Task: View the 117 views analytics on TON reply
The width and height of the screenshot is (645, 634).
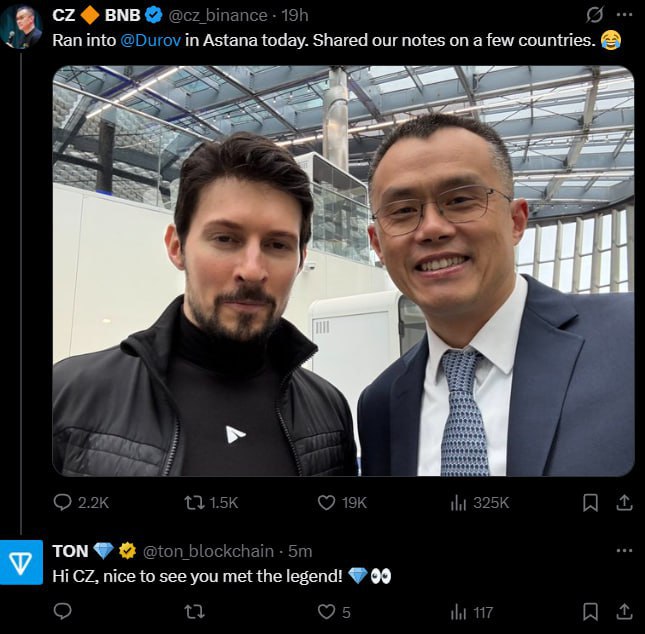Action: (460, 611)
